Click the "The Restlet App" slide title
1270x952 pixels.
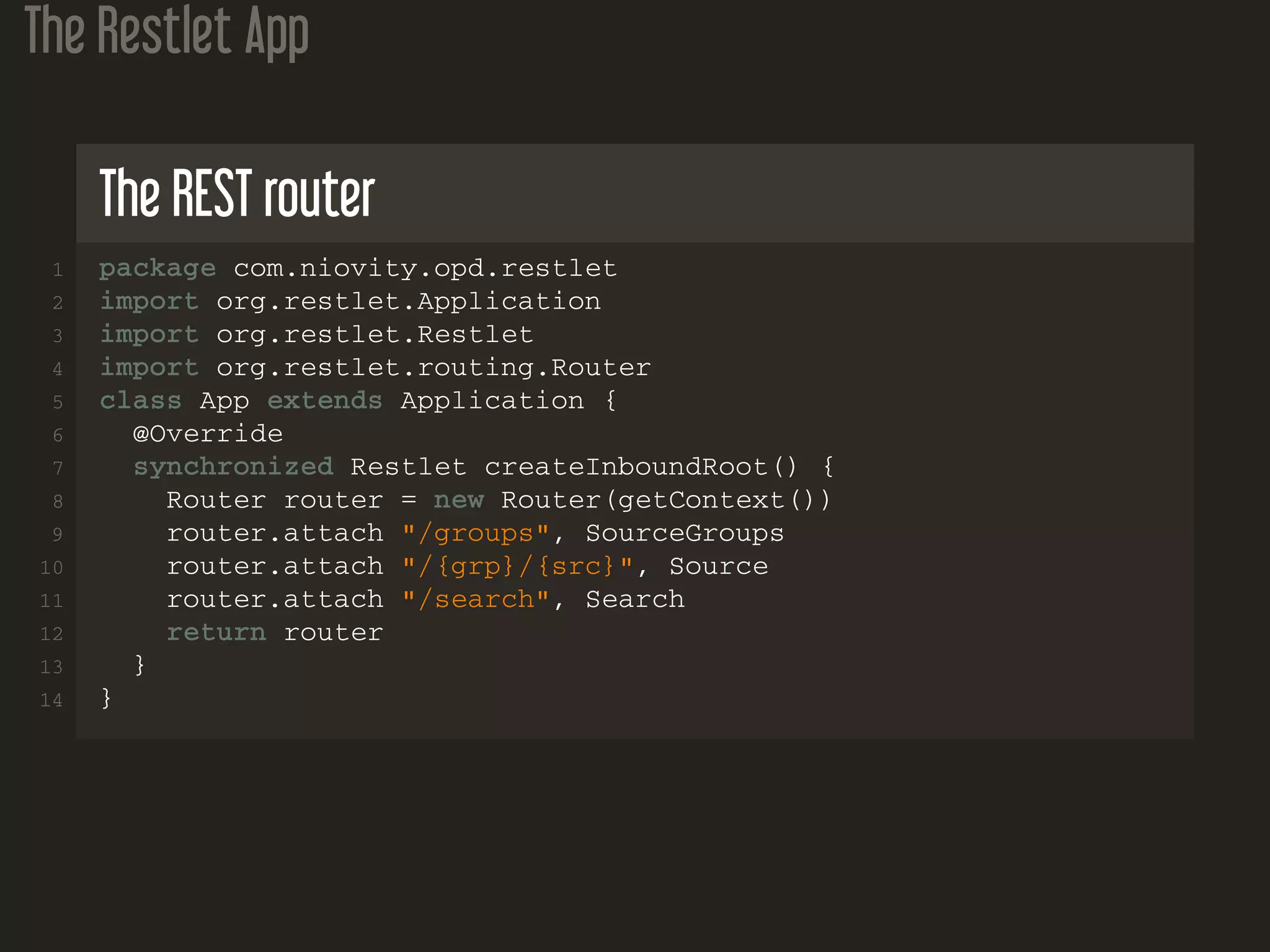[166, 31]
